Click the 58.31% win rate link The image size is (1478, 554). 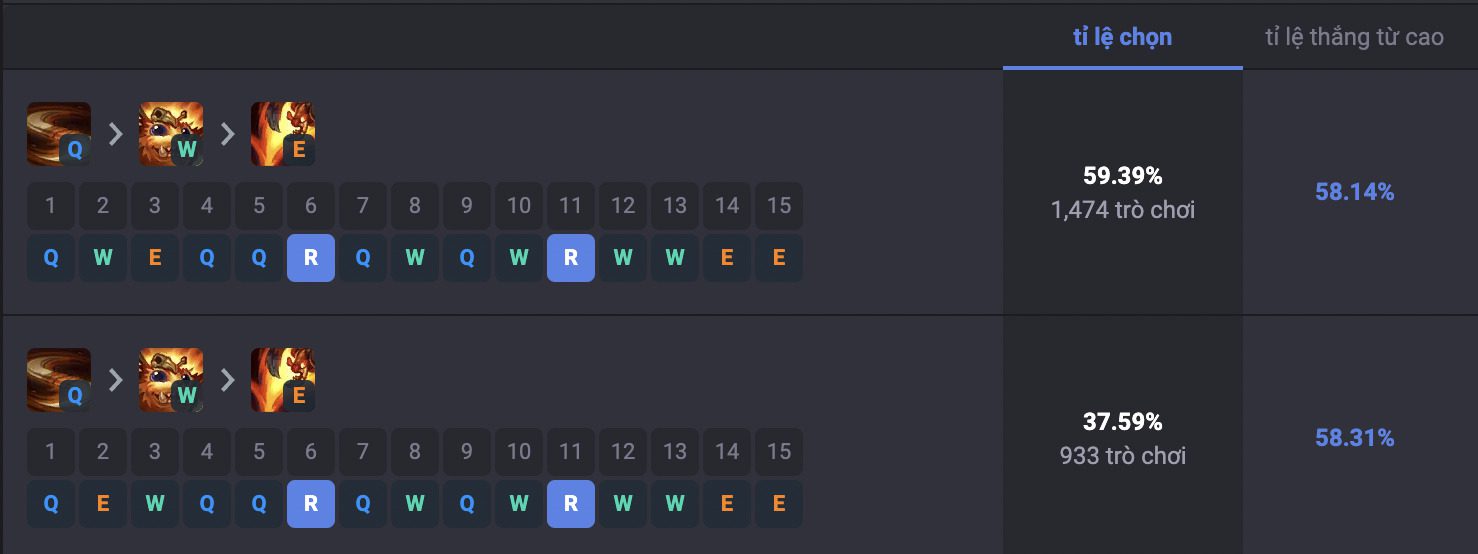1355,438
